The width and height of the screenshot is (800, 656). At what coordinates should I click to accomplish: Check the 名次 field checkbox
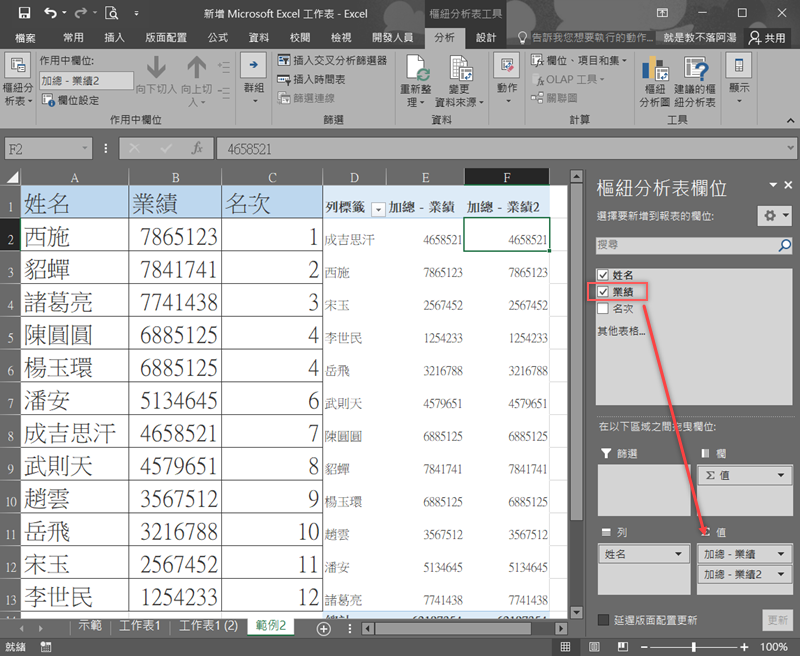coord(602,308)
